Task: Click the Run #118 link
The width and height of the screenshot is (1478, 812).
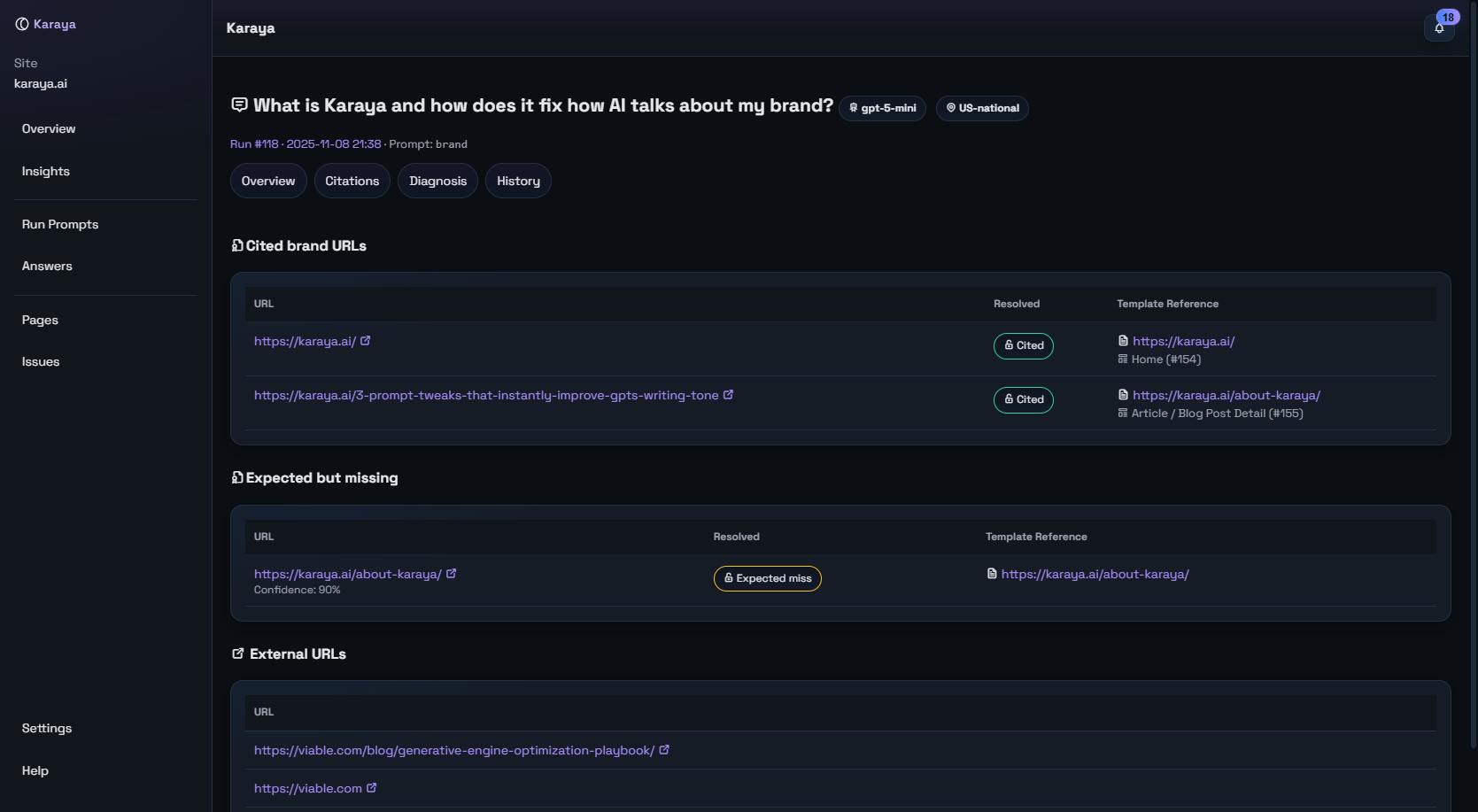Action: pos(254,143)
